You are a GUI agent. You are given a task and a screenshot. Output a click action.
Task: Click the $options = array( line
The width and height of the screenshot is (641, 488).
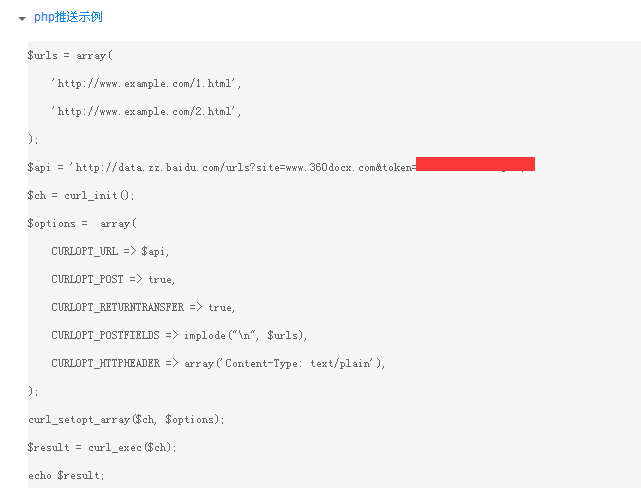tap(82, 224)
